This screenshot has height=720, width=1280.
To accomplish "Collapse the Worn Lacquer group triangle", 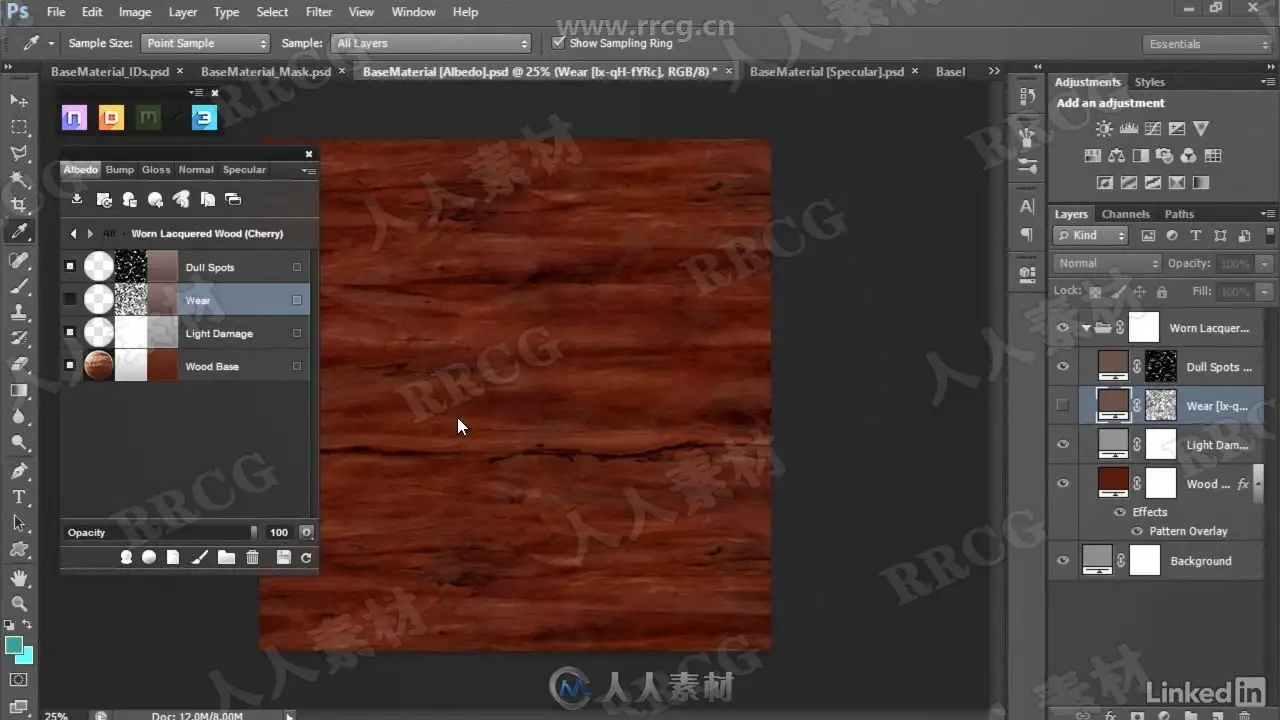I will click(1086, 328).
